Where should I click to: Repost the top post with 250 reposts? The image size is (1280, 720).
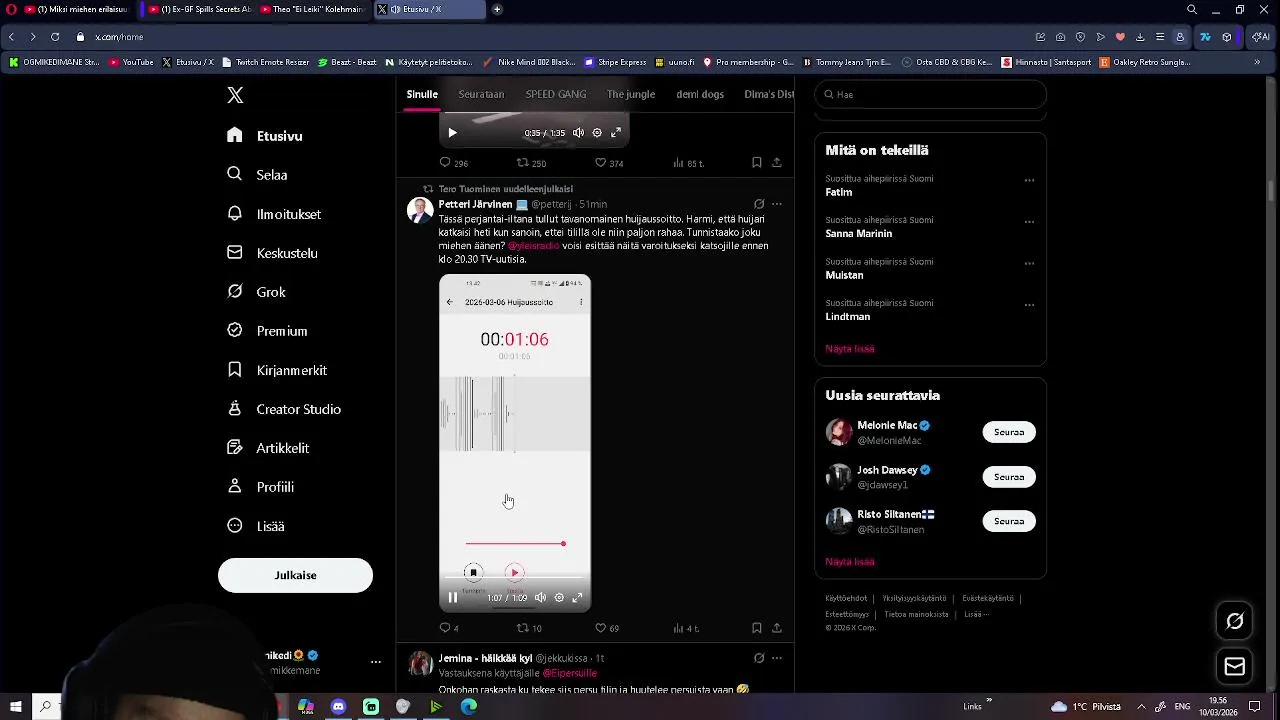tap(531, 163)
